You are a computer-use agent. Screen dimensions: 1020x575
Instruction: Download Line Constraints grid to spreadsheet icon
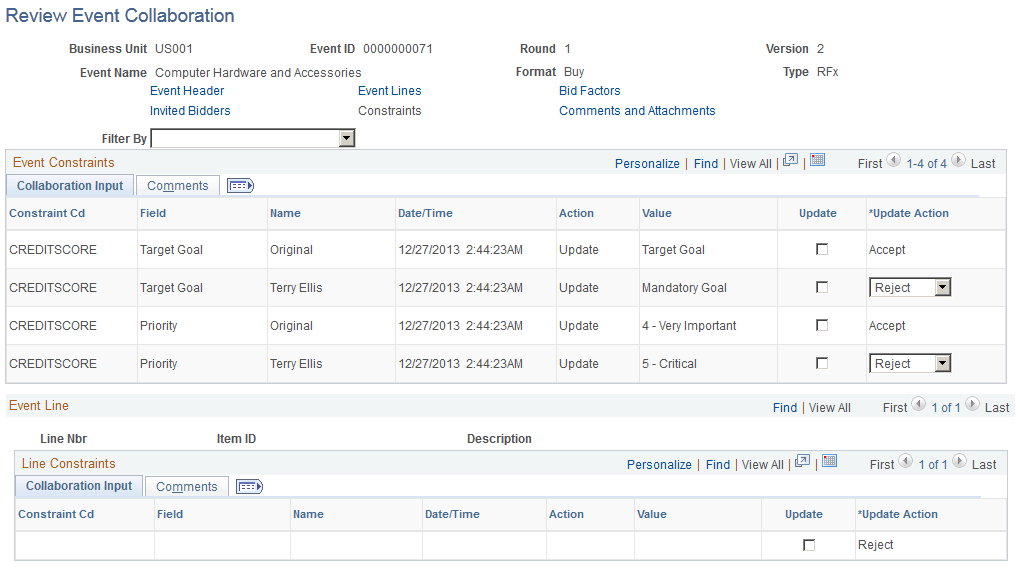[x=829, y=461]
